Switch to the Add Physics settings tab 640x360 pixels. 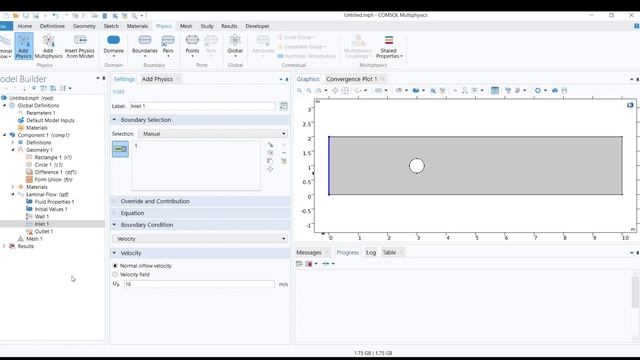[x=157, y=79]
